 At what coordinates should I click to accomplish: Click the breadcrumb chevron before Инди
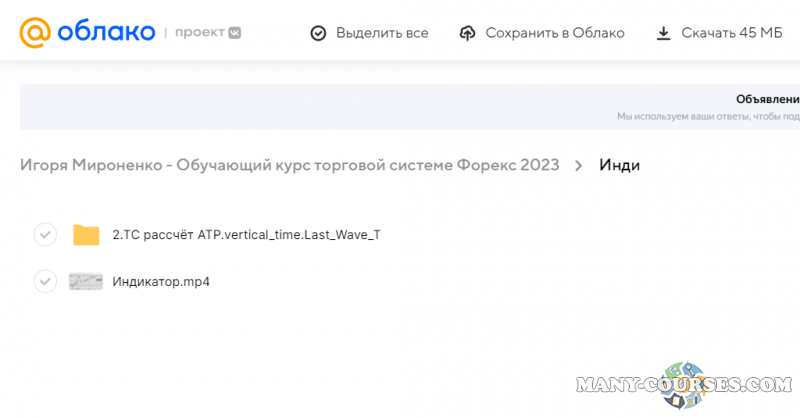click(x=578, y=166)
